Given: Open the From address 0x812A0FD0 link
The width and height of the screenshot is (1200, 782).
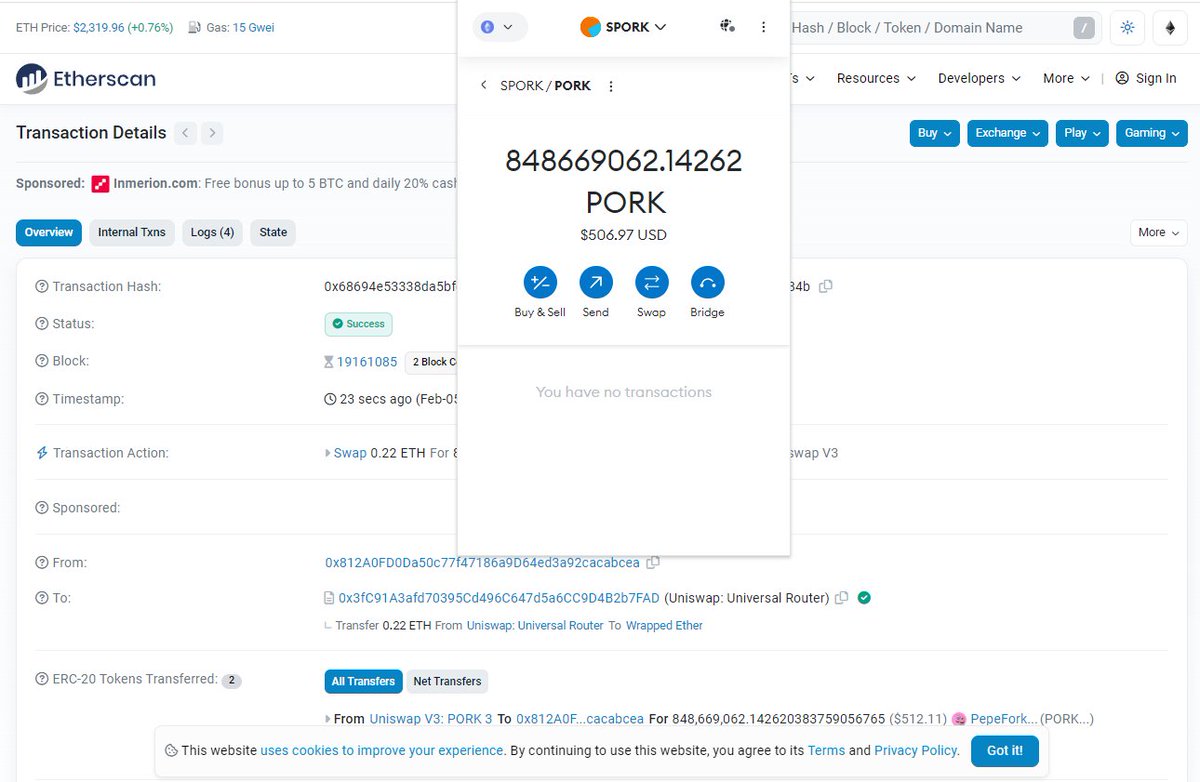Looking at the screenshot, I should (482, 563).
